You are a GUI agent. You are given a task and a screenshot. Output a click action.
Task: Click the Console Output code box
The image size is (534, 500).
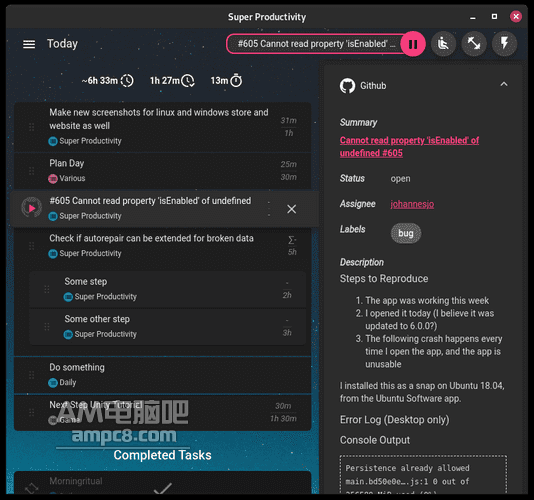[x=423, y=474]
